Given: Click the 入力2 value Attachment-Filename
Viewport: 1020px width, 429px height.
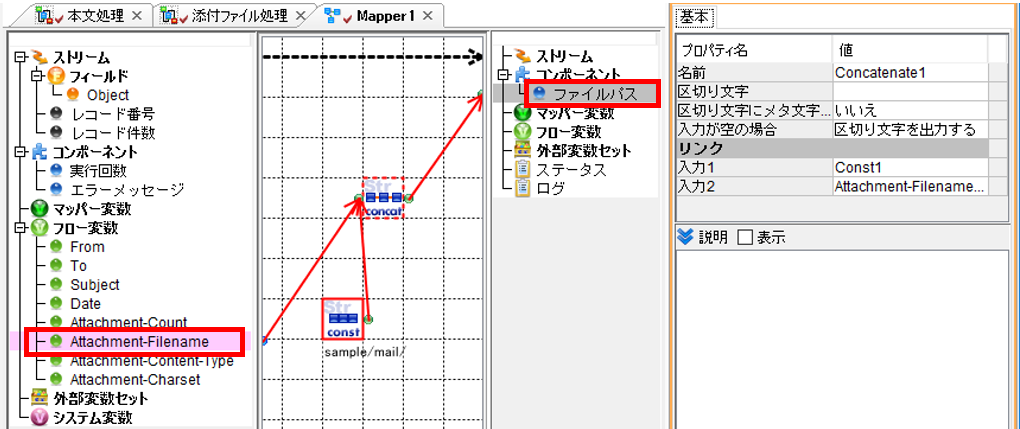Looking at the screenshot, I should 909,186.
